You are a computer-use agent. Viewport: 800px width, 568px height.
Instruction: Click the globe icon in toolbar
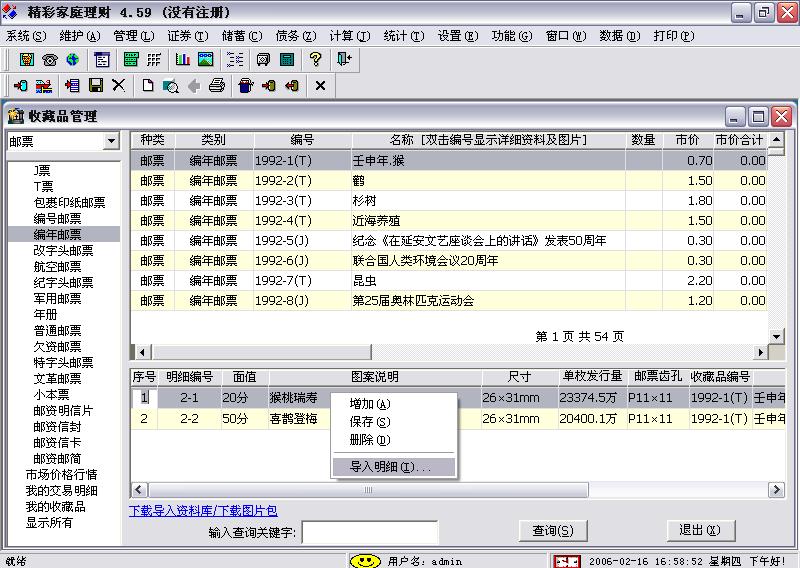pyautogui.click(x=72, y=60)
